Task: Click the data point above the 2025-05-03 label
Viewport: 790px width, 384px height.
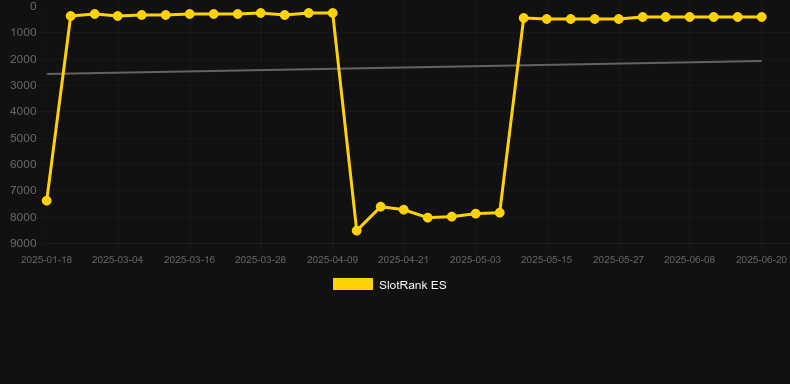Action: point(475,214)
